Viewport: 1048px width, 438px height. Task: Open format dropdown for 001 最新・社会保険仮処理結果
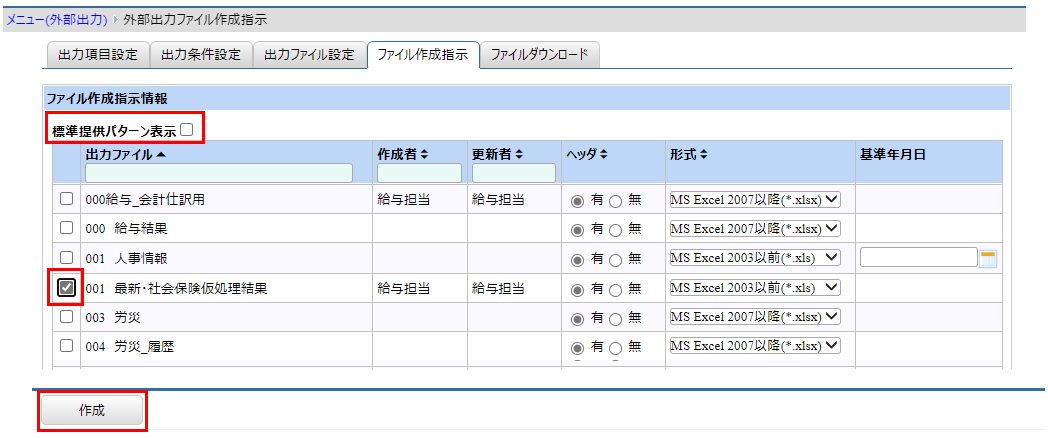755,288
